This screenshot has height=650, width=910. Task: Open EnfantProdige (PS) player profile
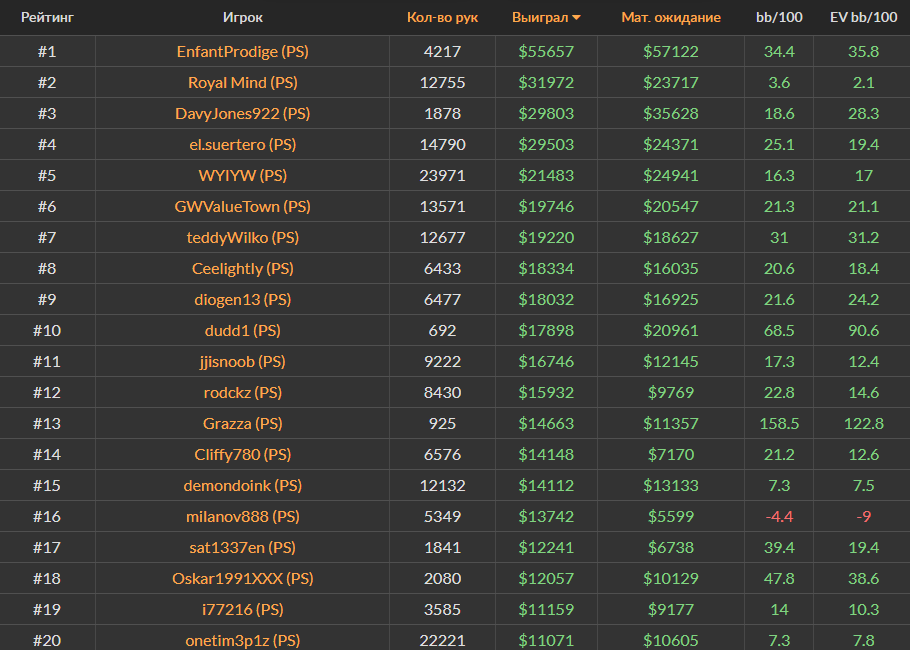(243, 51)
